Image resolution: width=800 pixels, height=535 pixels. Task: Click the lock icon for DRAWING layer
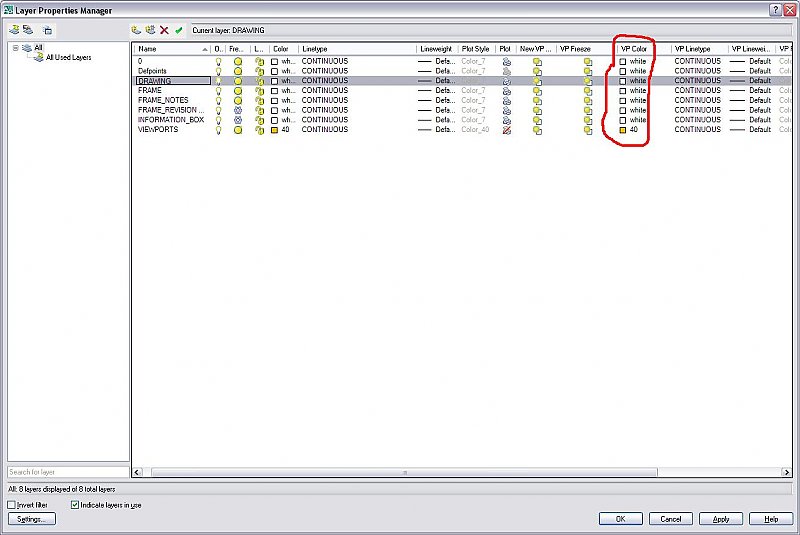259,81
